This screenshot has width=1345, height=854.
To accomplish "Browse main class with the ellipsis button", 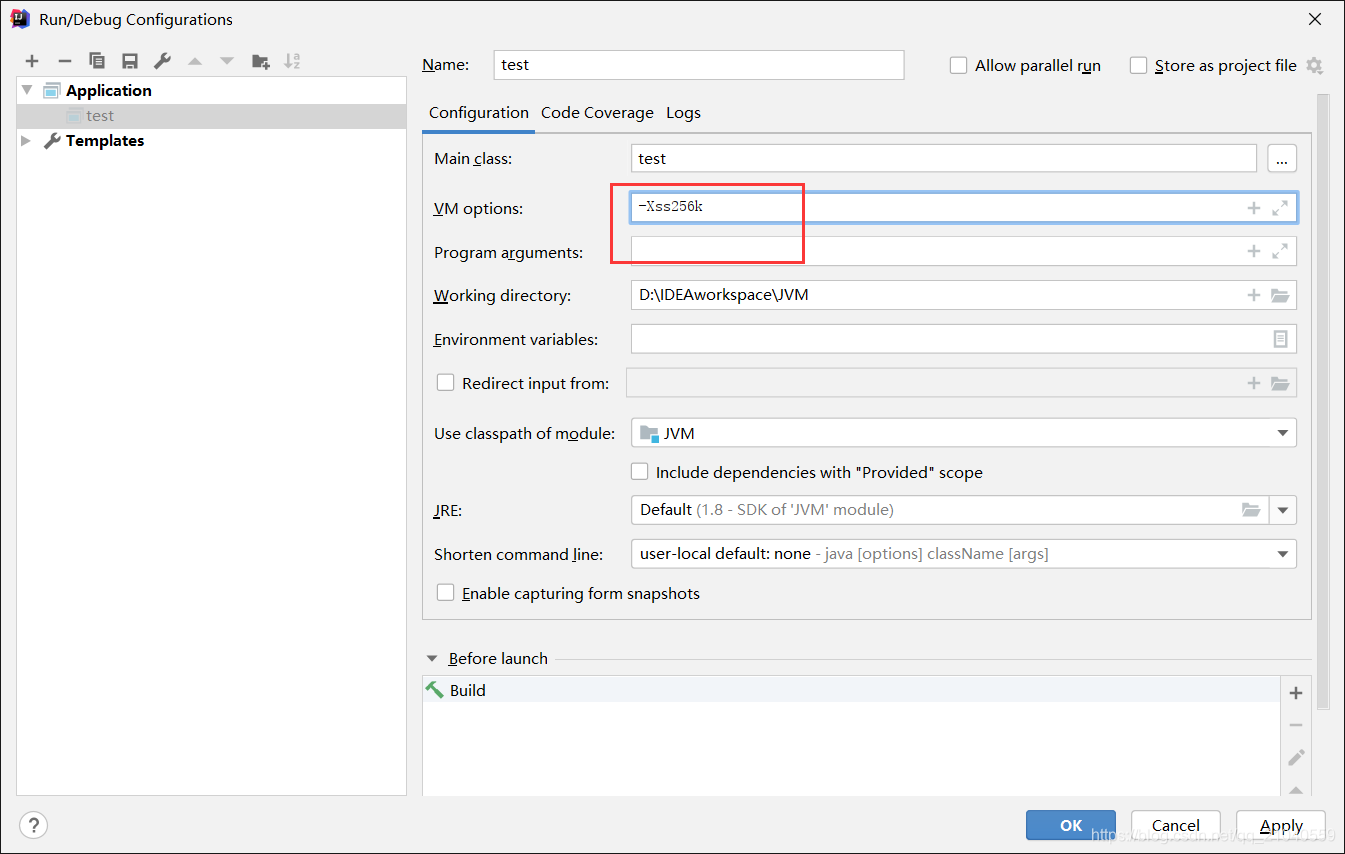I will tap(1282, 159).
